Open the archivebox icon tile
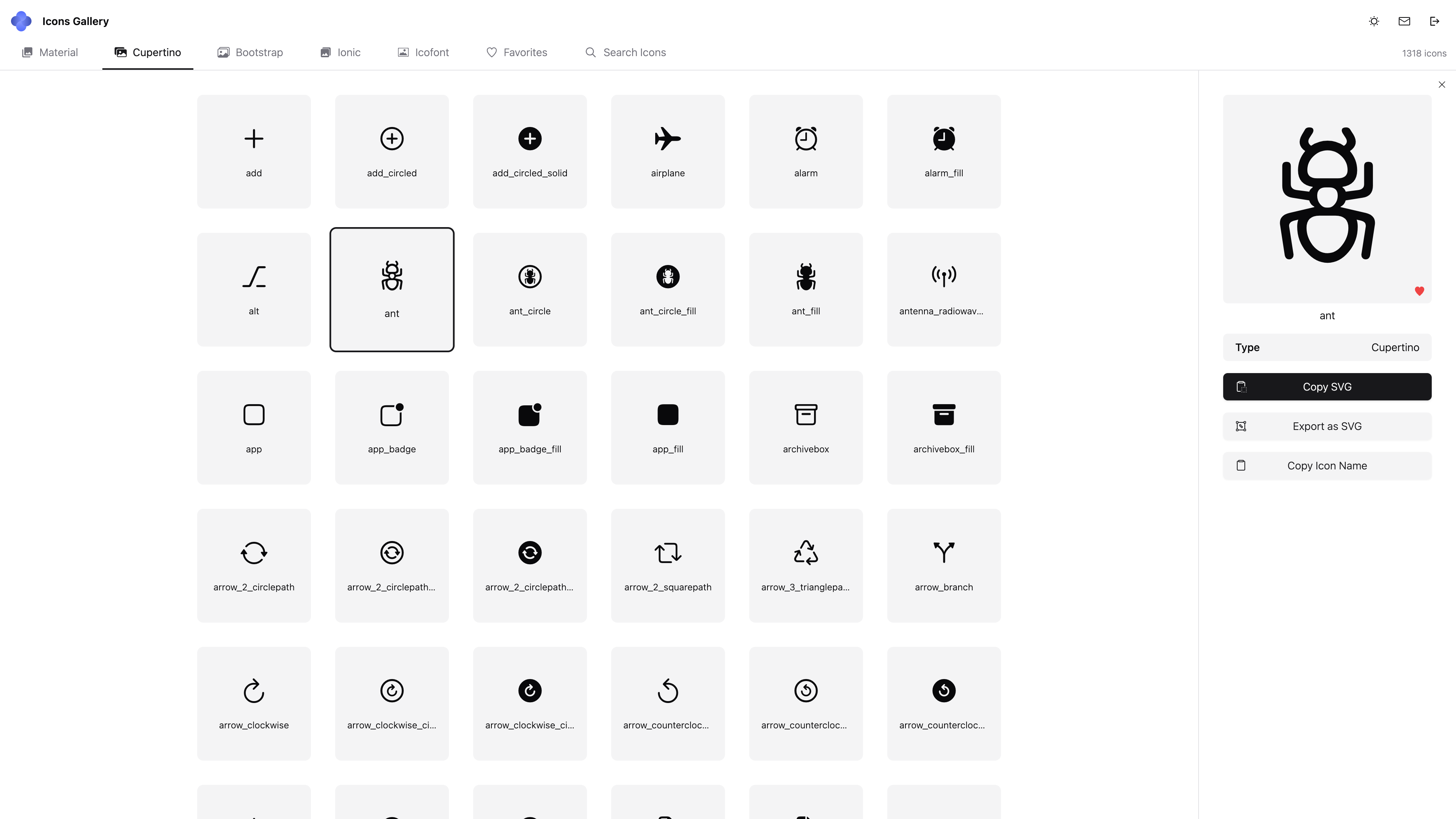 click(x=805, y=427)
